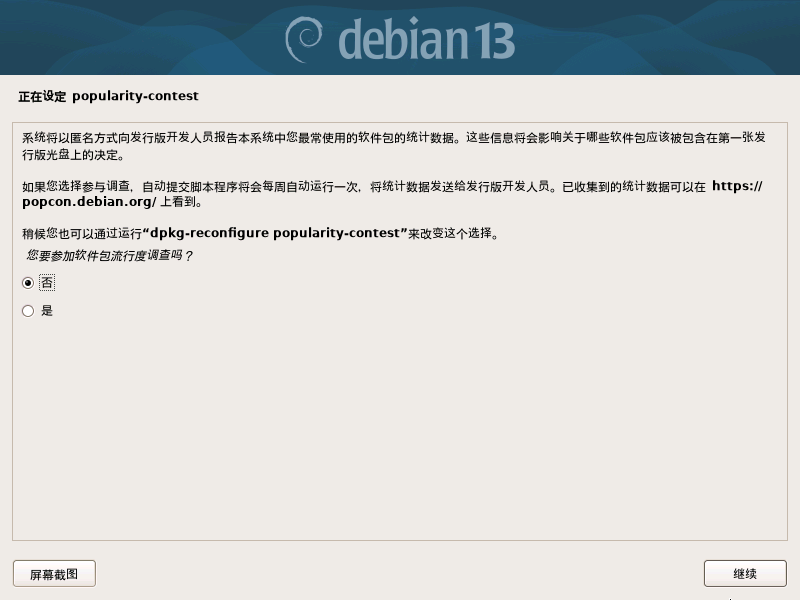Click the Debian swirl logo
The height and width of the screenshot is (600, 800).
tap(304, 39)
